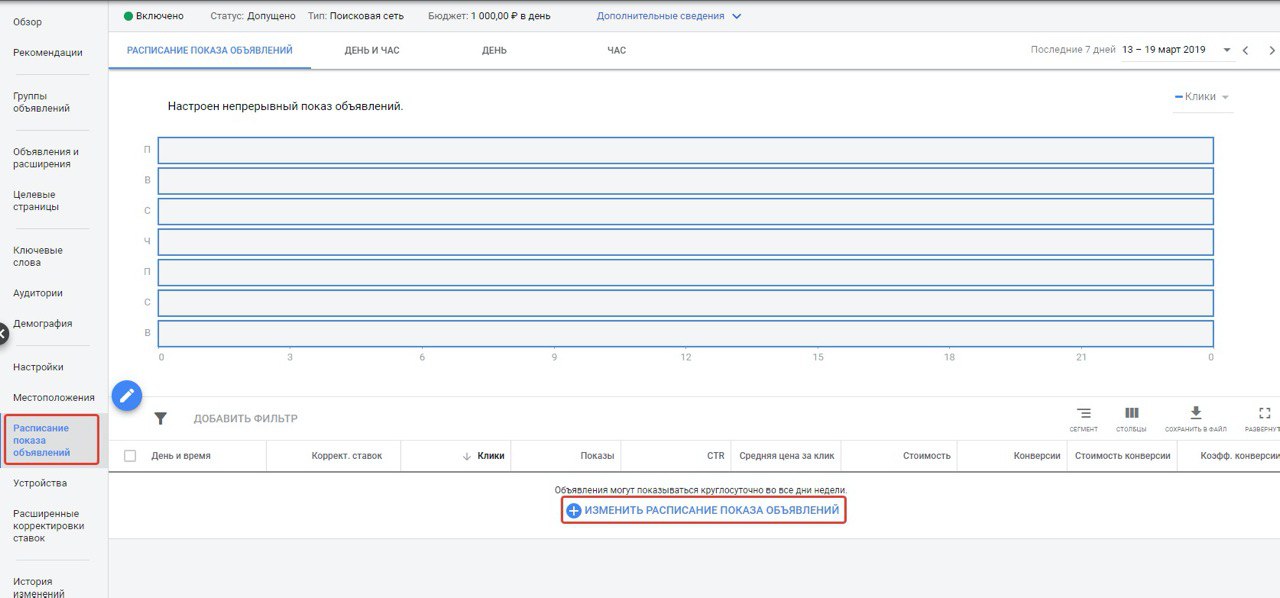
Task: Open Настройки in the sidebar
Action: pyautogui.click(x=38, y=367)
